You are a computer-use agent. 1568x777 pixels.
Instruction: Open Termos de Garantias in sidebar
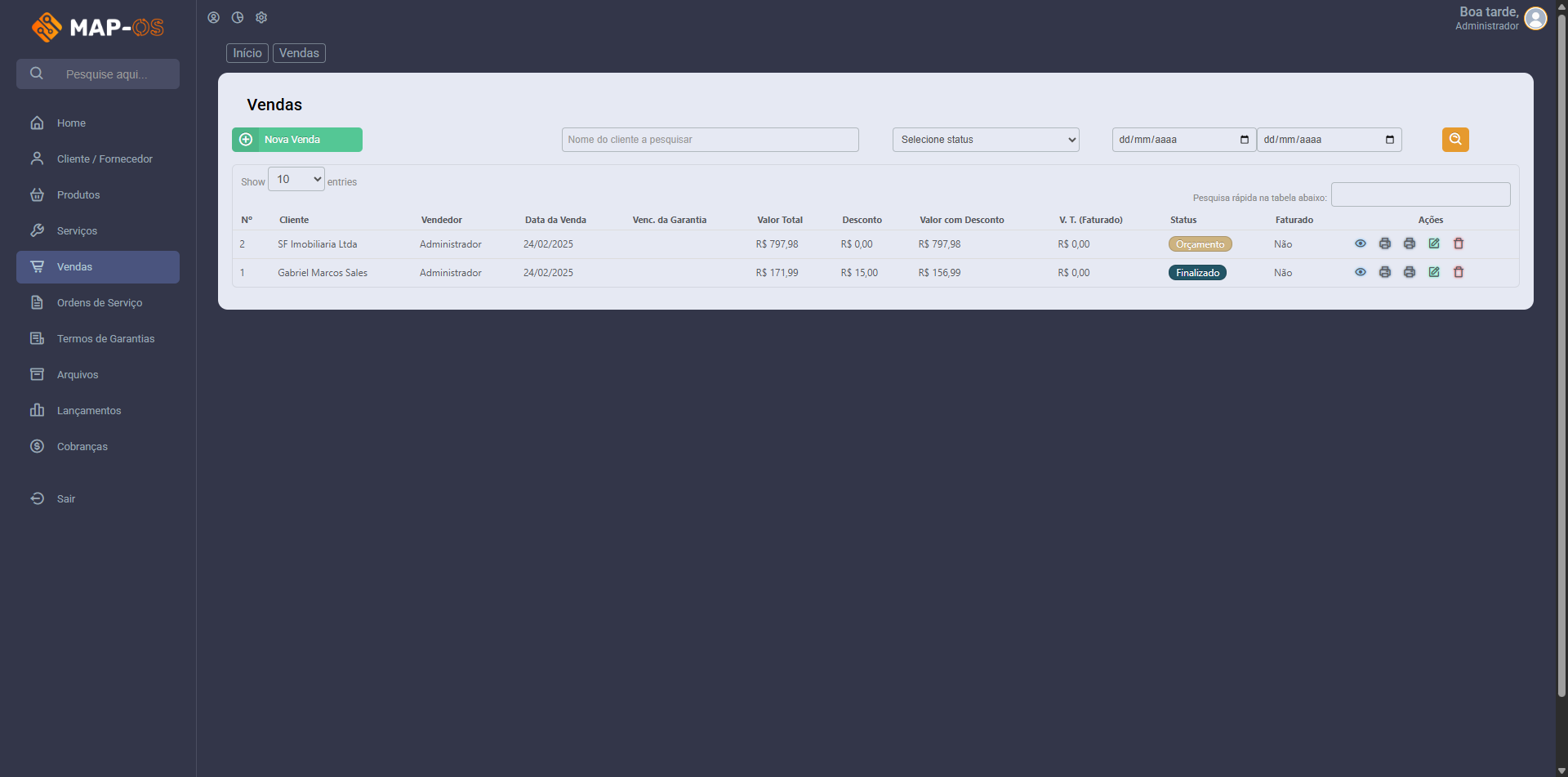click(x=98, y=339)
